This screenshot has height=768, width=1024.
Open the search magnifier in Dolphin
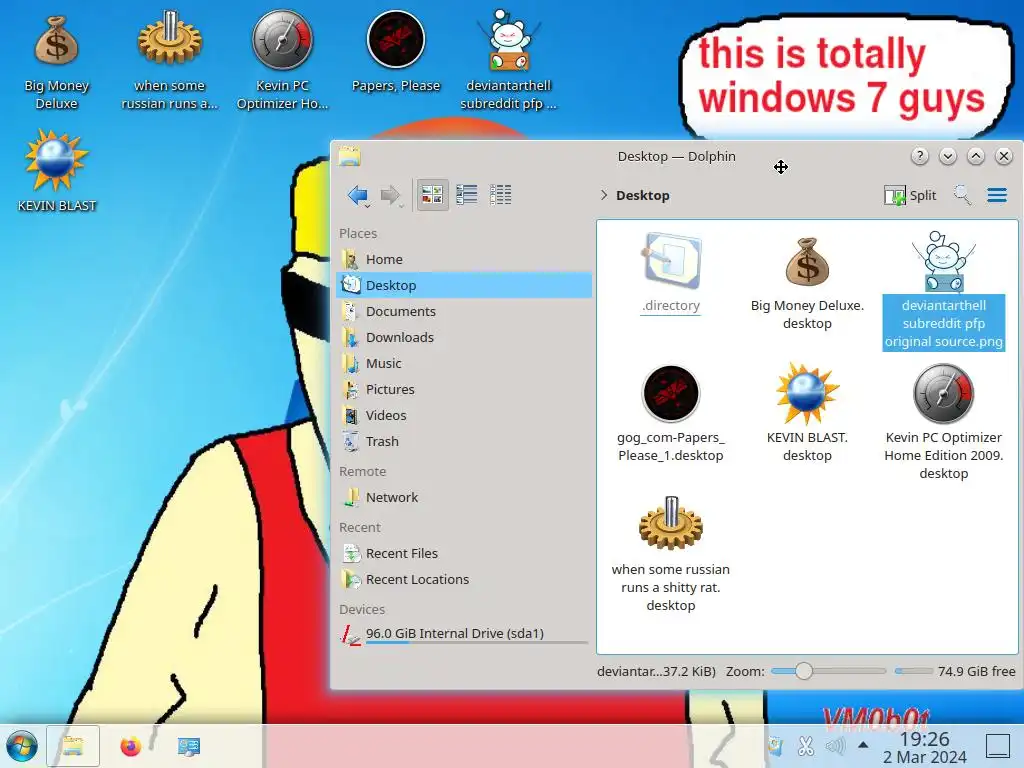[x=962, y=195]
